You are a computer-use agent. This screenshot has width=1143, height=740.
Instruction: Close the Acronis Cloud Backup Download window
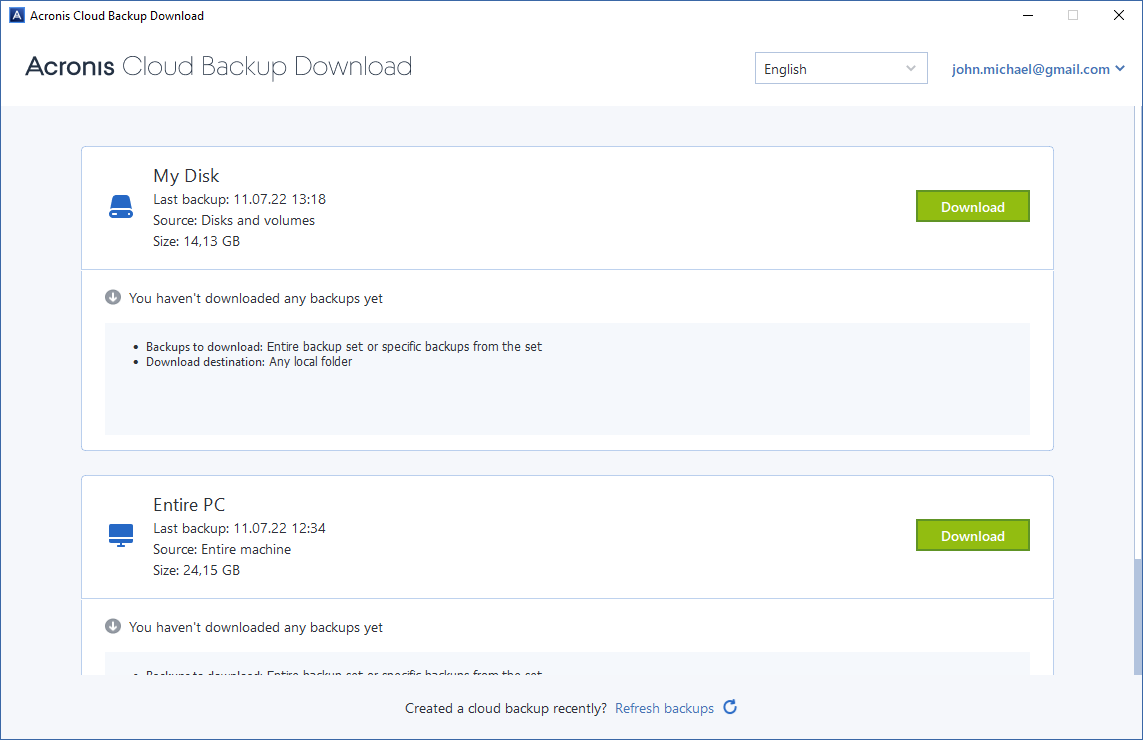[1119, 15]
